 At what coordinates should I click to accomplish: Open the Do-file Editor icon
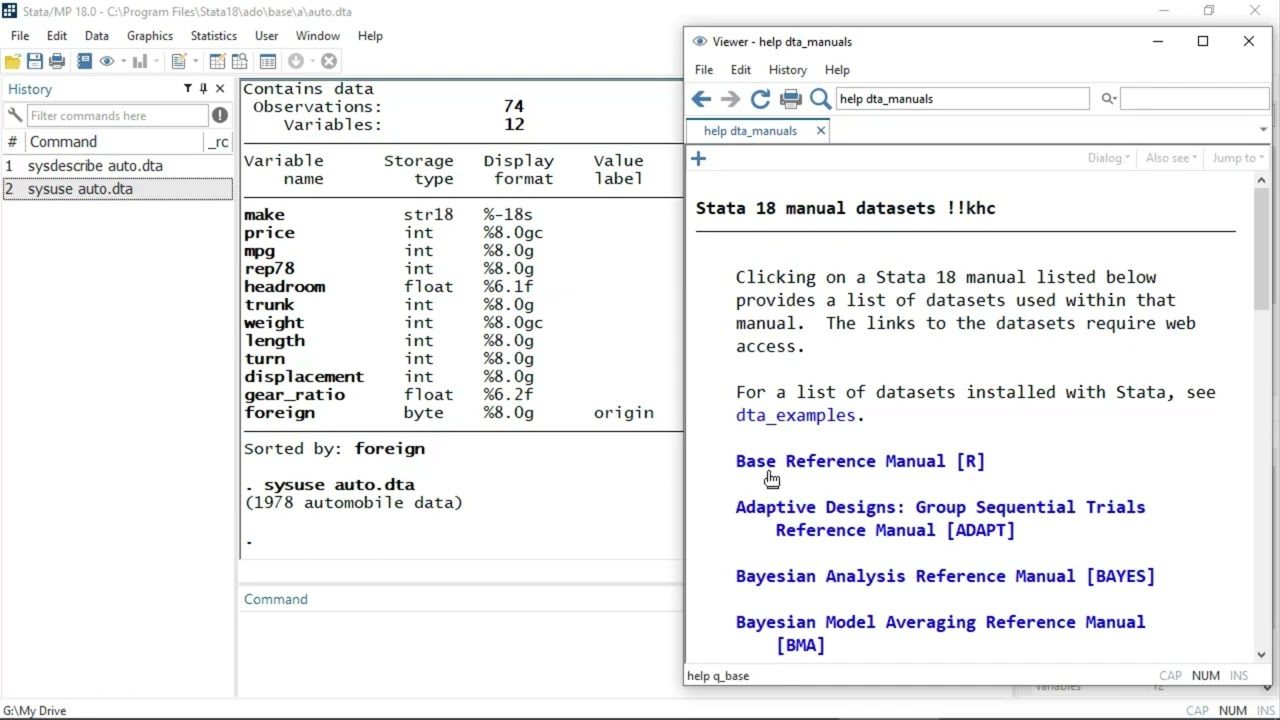tap(179, 61)
